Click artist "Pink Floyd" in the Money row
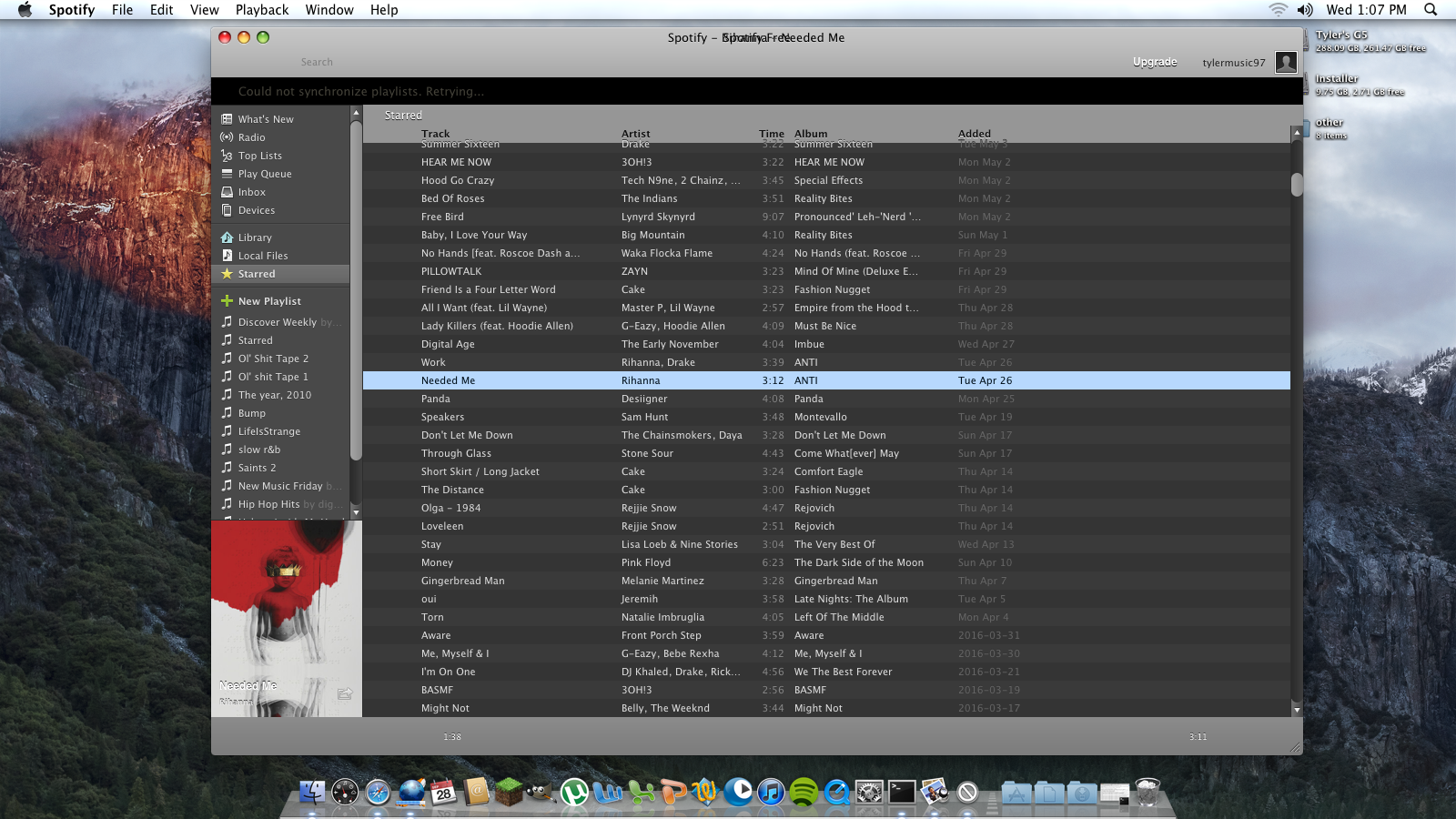The image size is (1456, 819). [x=646, y=562]
